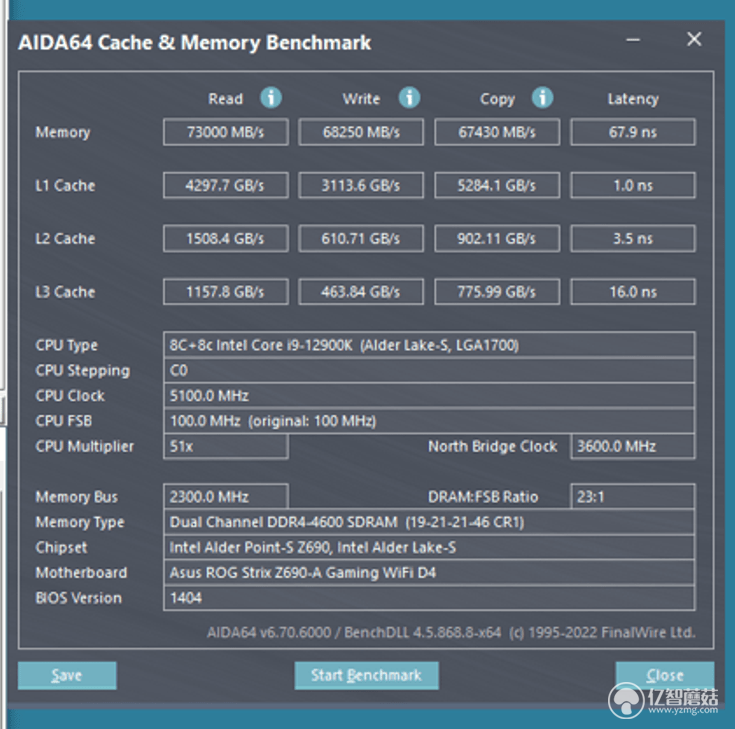The width and height of the screenshot is (735, 729).
Task: Select L2 Cache write 610.71 GB/s
Action: coord(361,239)
